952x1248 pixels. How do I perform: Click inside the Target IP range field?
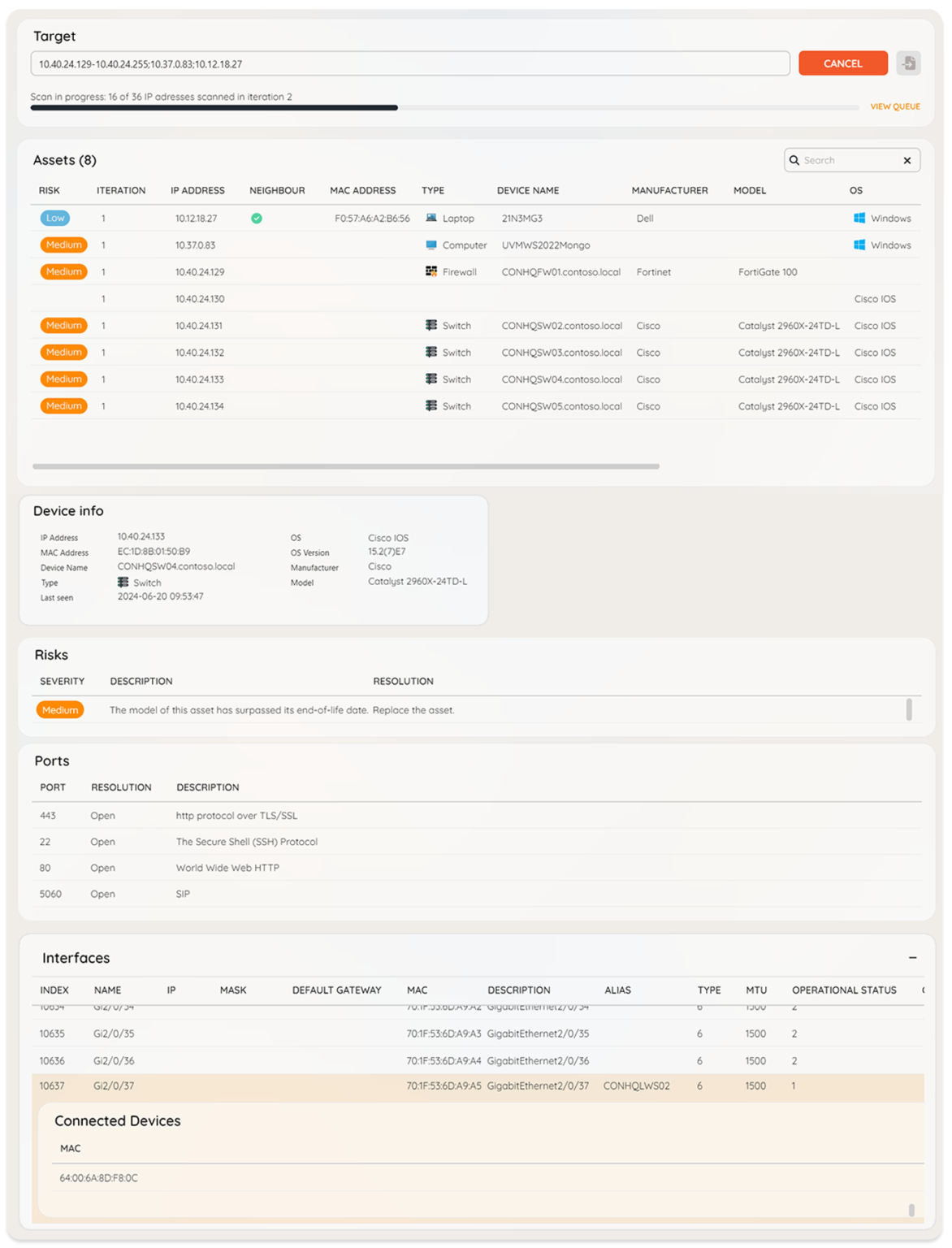tap(406, 63)
